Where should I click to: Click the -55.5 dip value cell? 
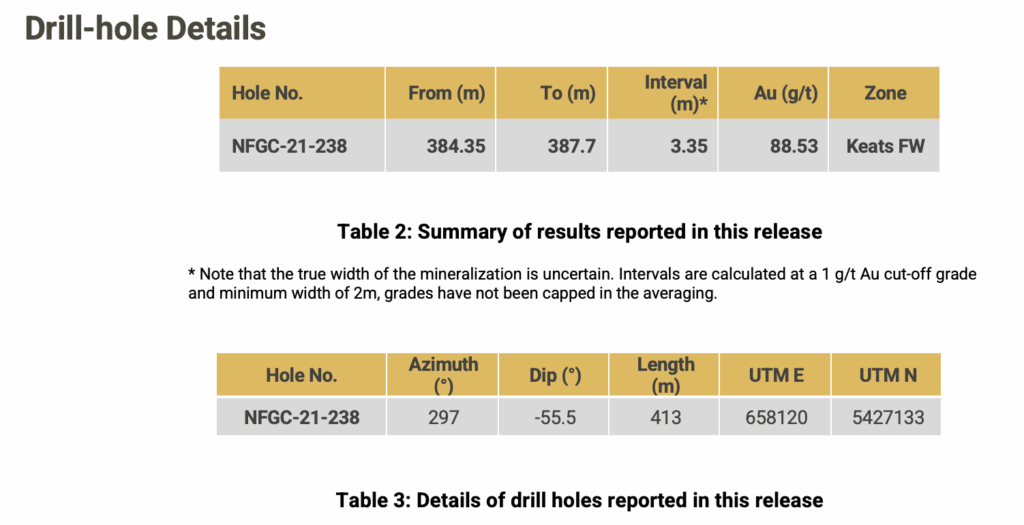pyautogui.click(x=554, y=417)
